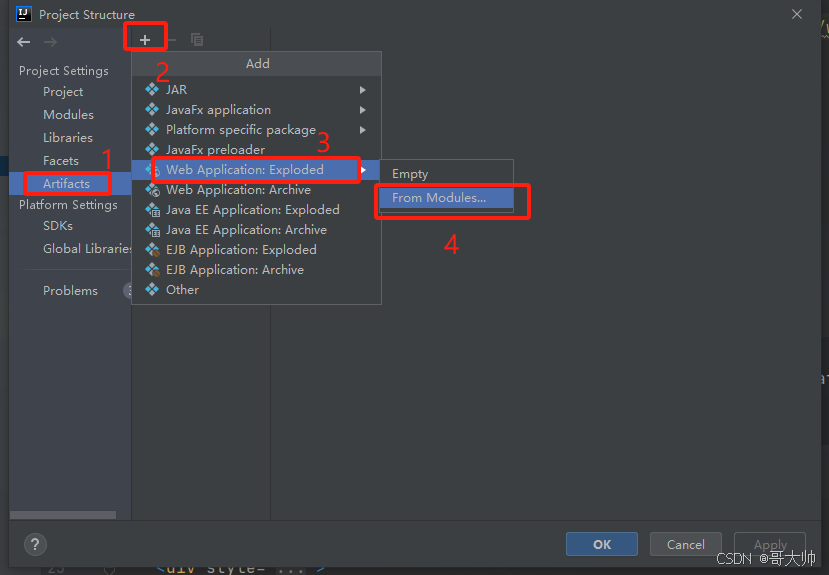This screenshot has height=575, width=829.
Task: Click the OK button
Action: click(x=602, y=544)
